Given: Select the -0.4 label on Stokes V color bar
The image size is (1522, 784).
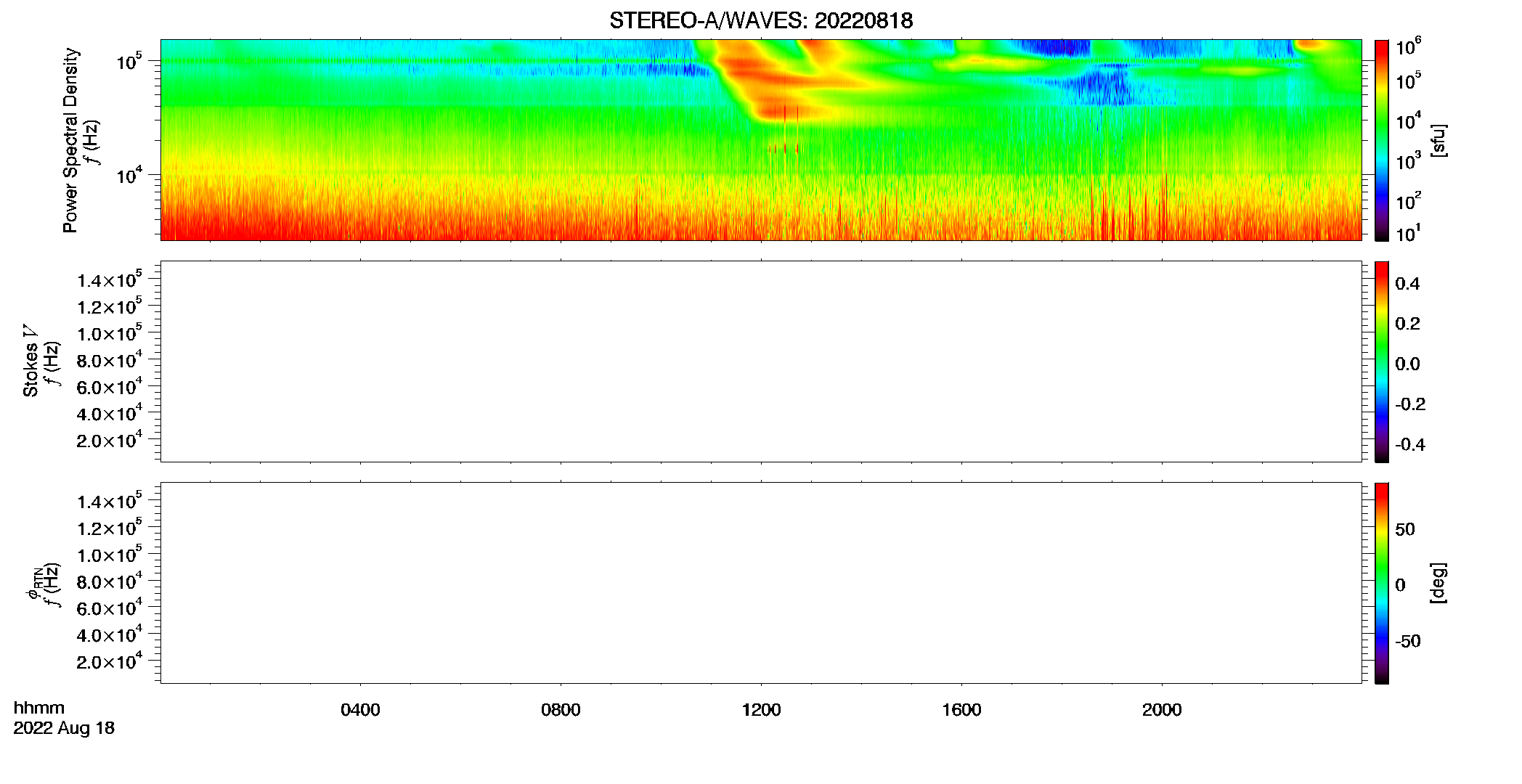Looking at the screenshot, I should click(1410, 444).
